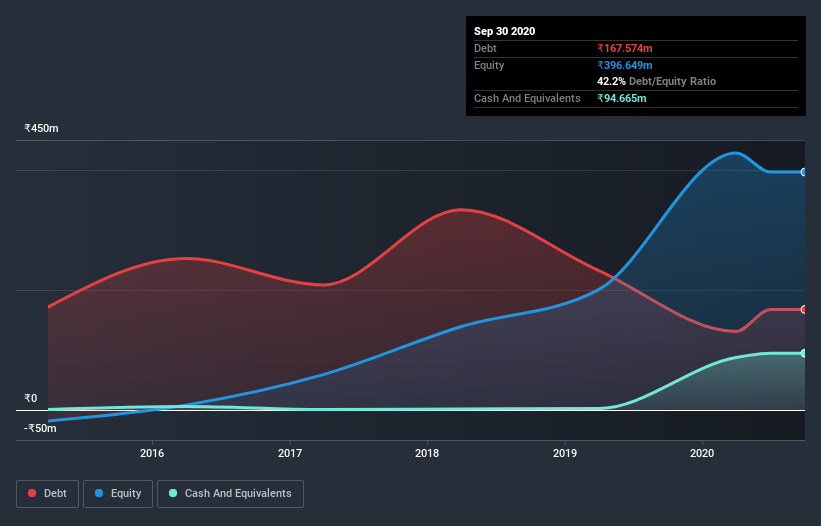Click the Sep 30 2020 tooltip date
Screen dimensions: 821x526
(x=504, y=31)
